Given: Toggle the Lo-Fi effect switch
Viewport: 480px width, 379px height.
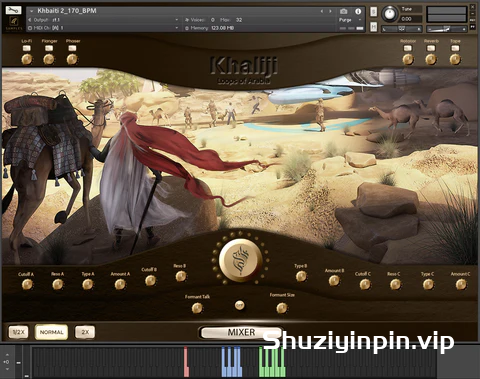Looking at the screenshot, I should (x=26, y=48).
